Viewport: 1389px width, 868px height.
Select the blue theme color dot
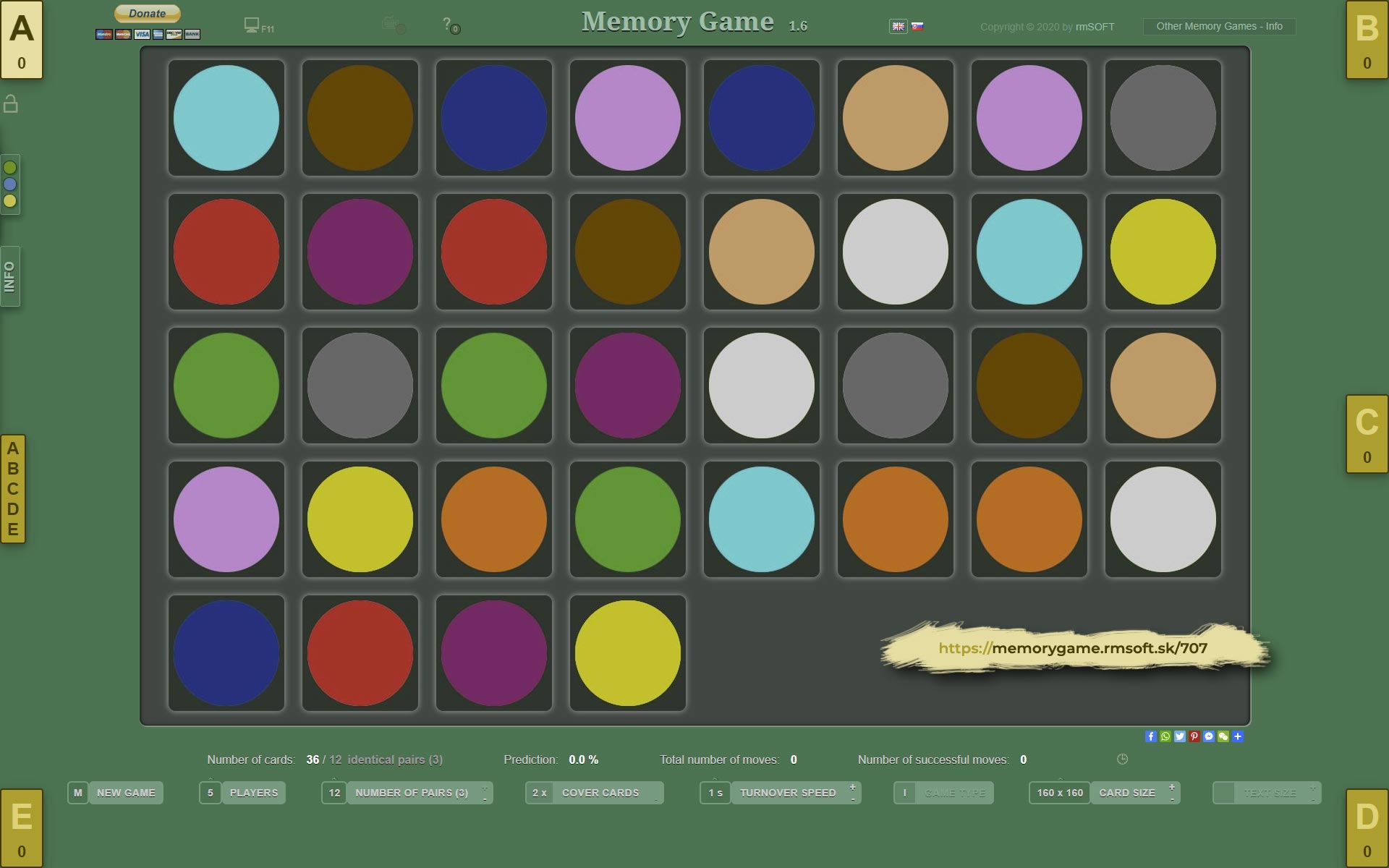coord(10,184)
